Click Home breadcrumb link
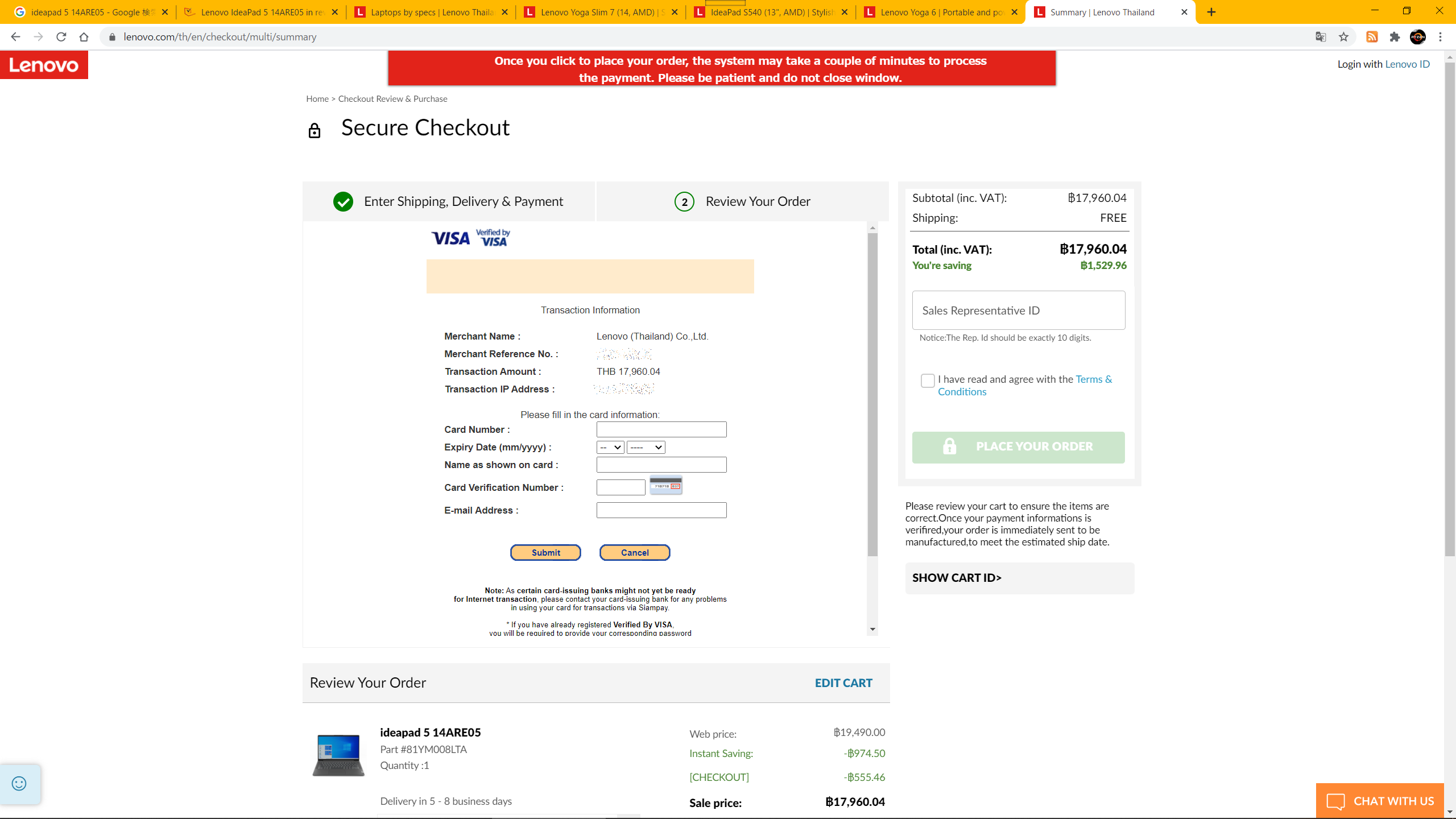This screenshot has width=1456, height=819. coord(317,98)
